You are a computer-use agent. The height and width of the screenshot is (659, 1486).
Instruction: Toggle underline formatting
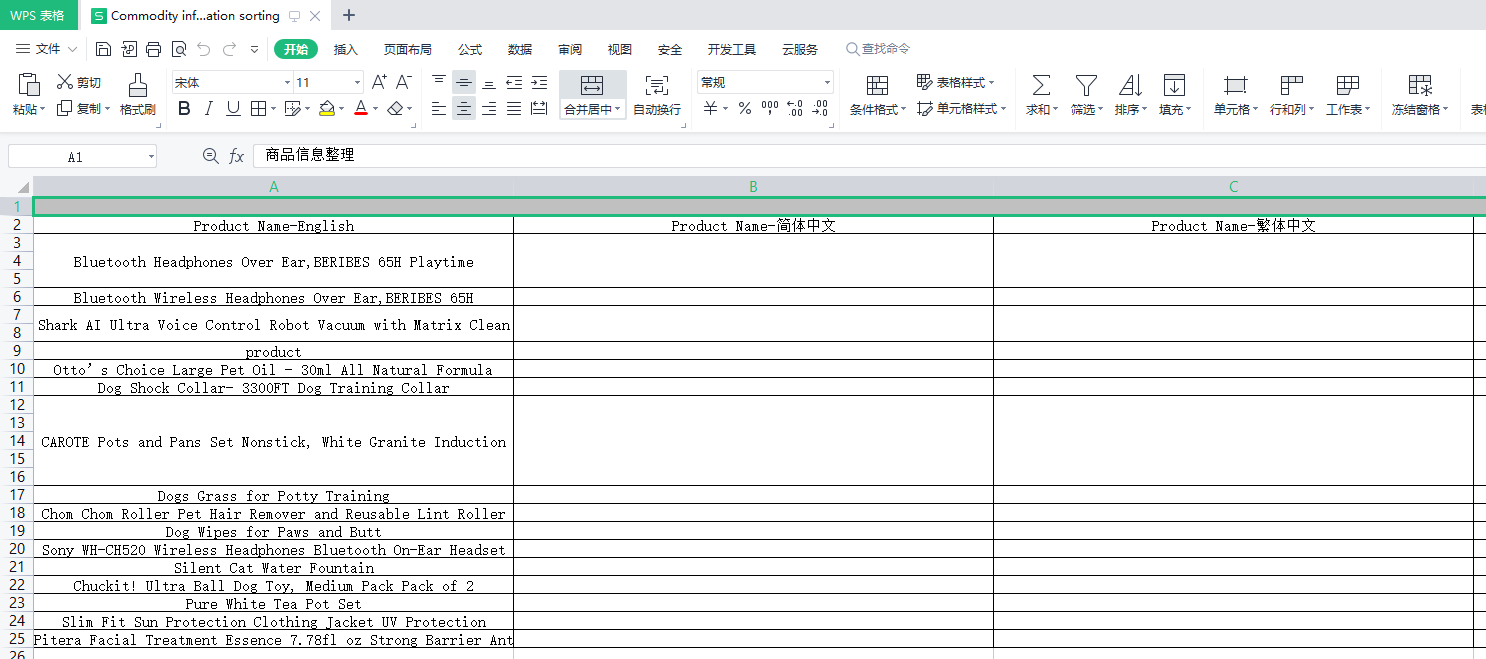233,109
